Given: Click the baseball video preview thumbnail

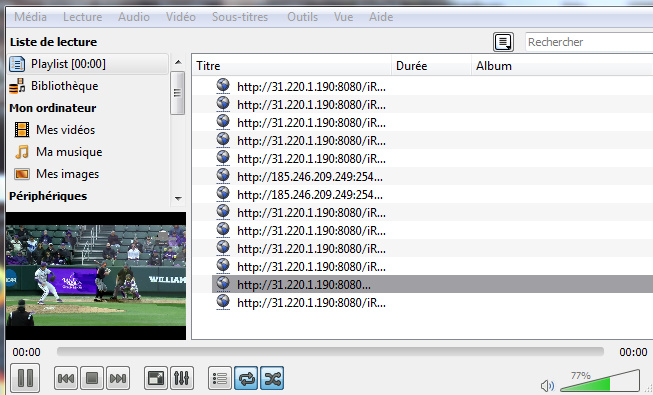Looking at the screenshot, I should pos(96,275).
